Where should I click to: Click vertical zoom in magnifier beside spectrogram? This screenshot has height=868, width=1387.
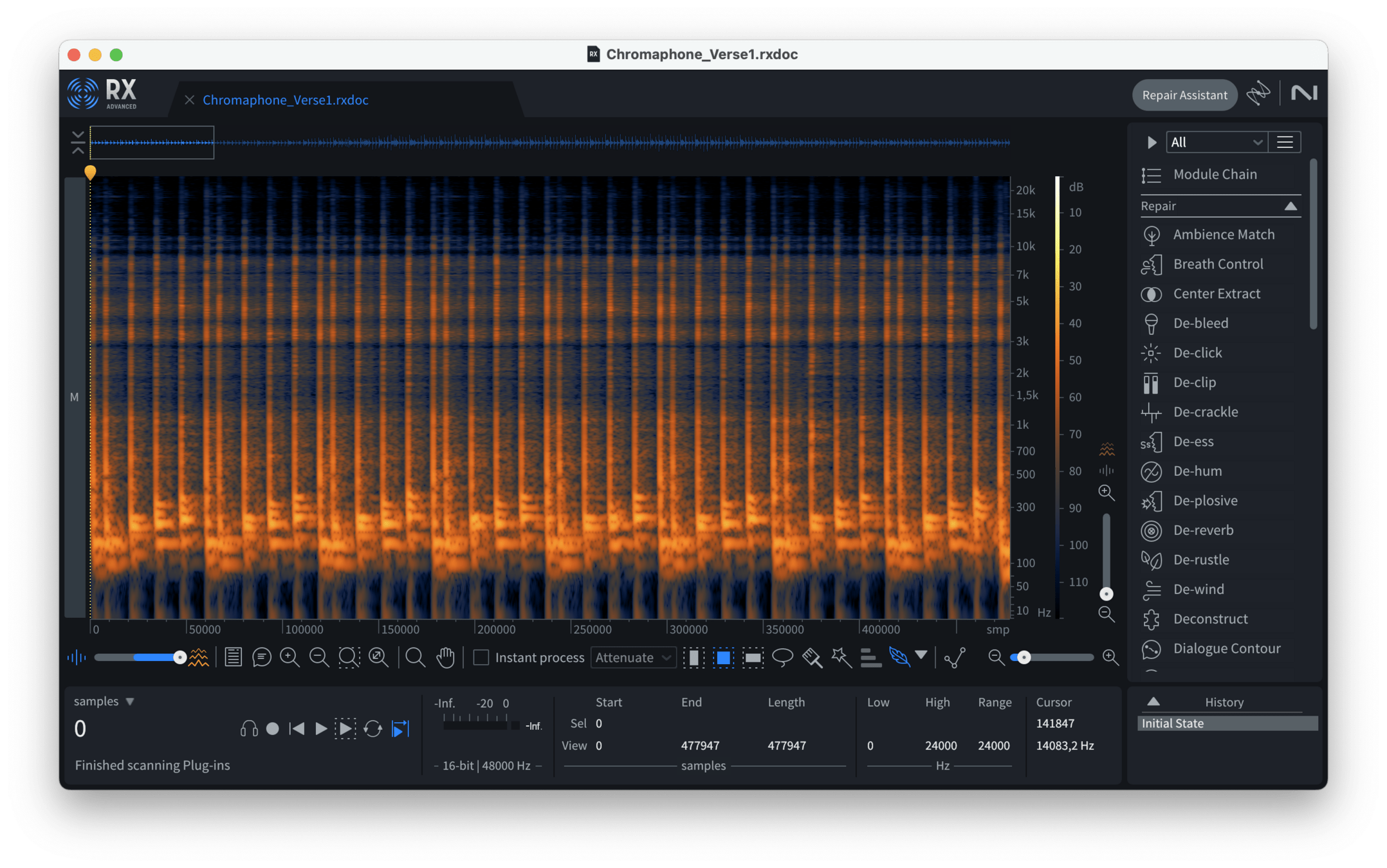click(x=1107, y=493)
